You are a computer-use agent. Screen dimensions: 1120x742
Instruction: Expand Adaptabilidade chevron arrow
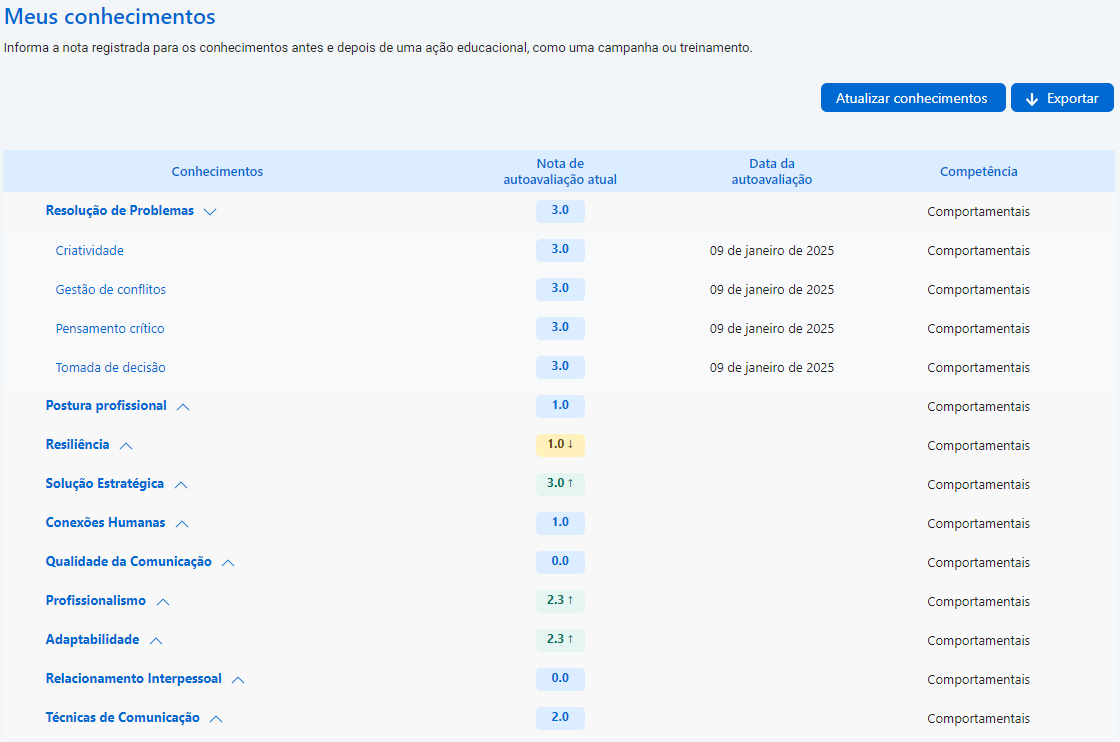click(x=156, y=641)
